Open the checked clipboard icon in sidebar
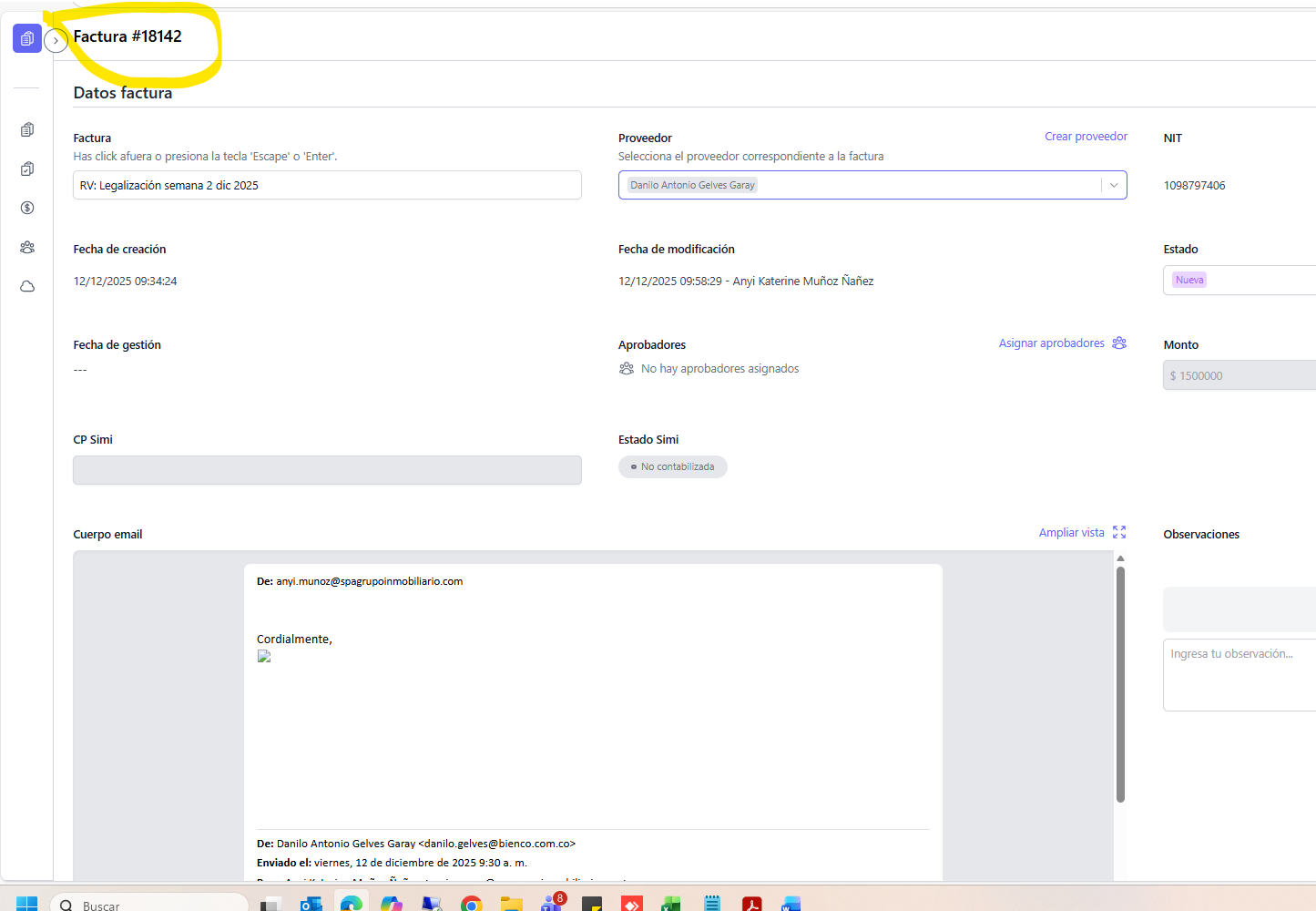1316x911 pixels. coord(27,169)
